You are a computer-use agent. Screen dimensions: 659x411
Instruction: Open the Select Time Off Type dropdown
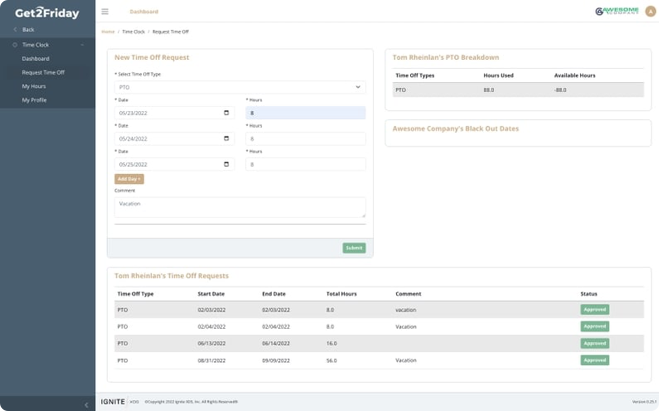[240, 87]
